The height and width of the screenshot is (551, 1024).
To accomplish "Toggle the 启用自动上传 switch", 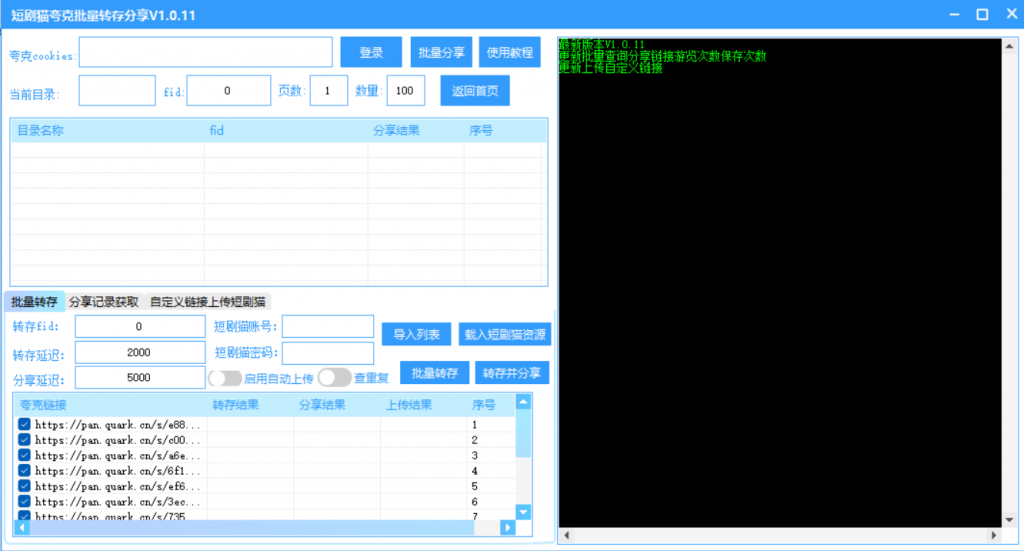I will (225, 378).
